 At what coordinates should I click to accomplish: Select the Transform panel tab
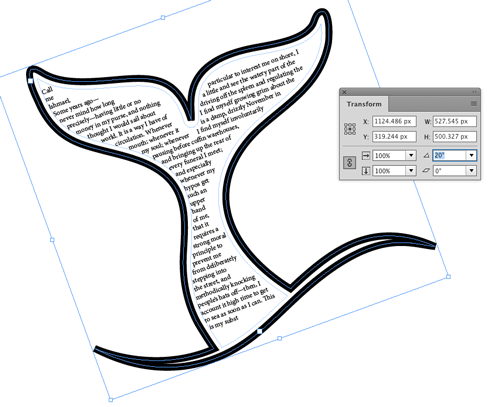click(364, 104)
